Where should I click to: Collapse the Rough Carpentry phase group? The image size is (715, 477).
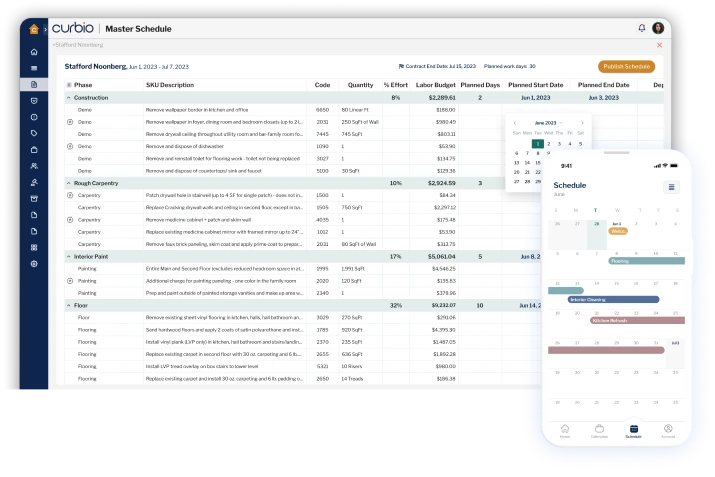pyautogui.click(x=68, y=183)
